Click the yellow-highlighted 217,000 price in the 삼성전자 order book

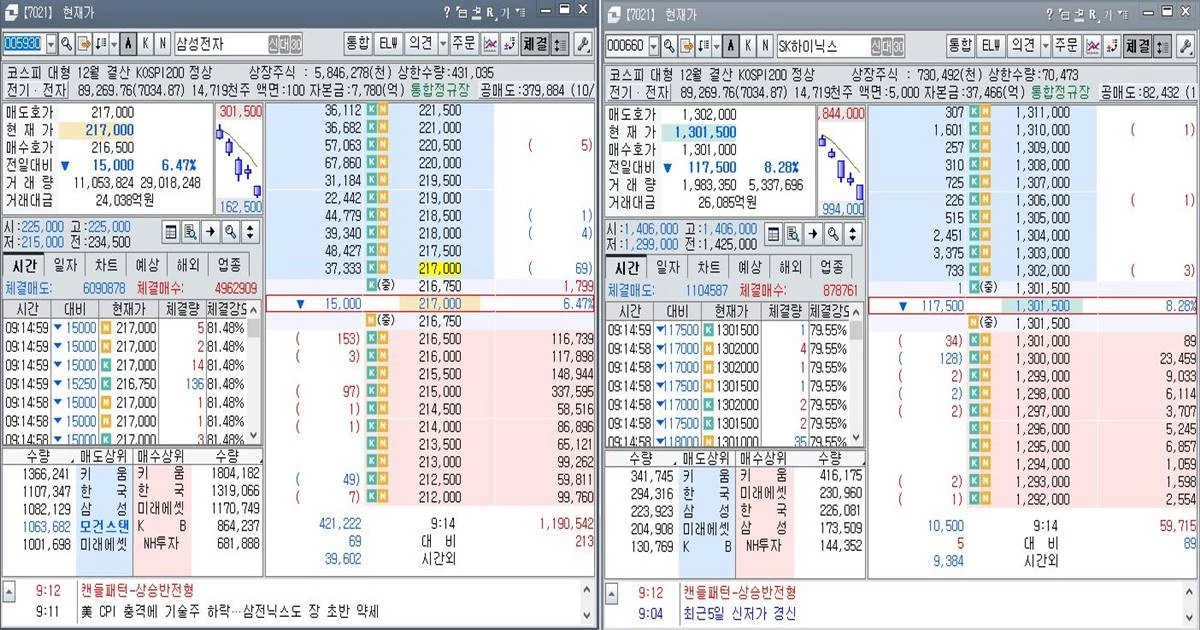(x=440, y=268)
